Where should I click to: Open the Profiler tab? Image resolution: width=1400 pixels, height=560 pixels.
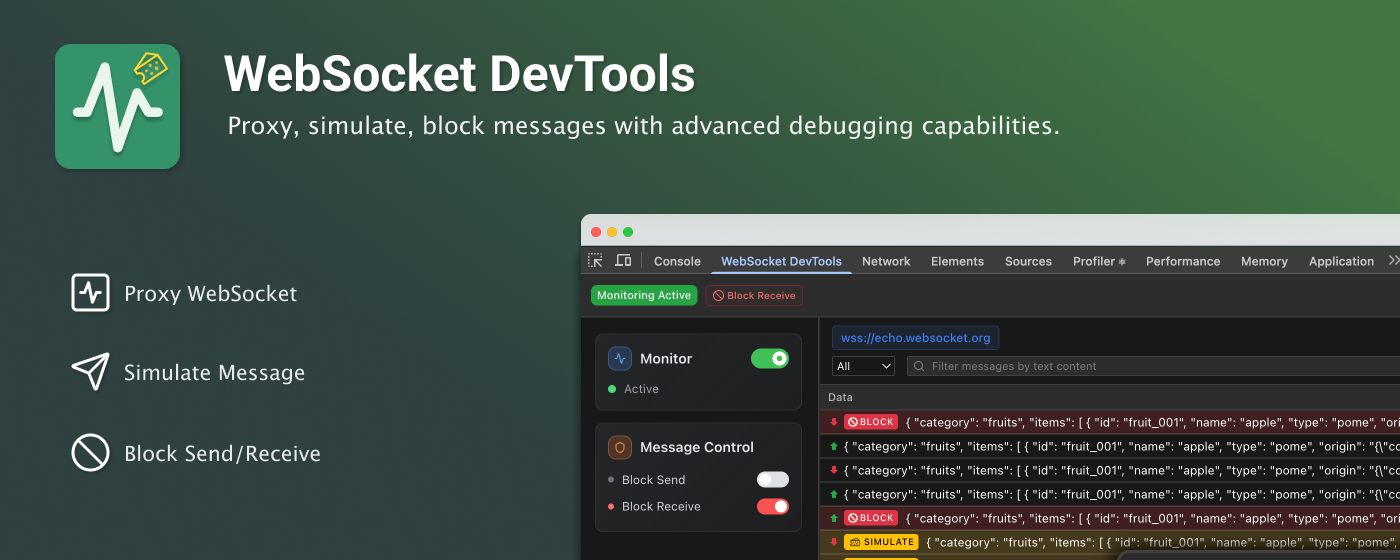tap(1099, 261)
